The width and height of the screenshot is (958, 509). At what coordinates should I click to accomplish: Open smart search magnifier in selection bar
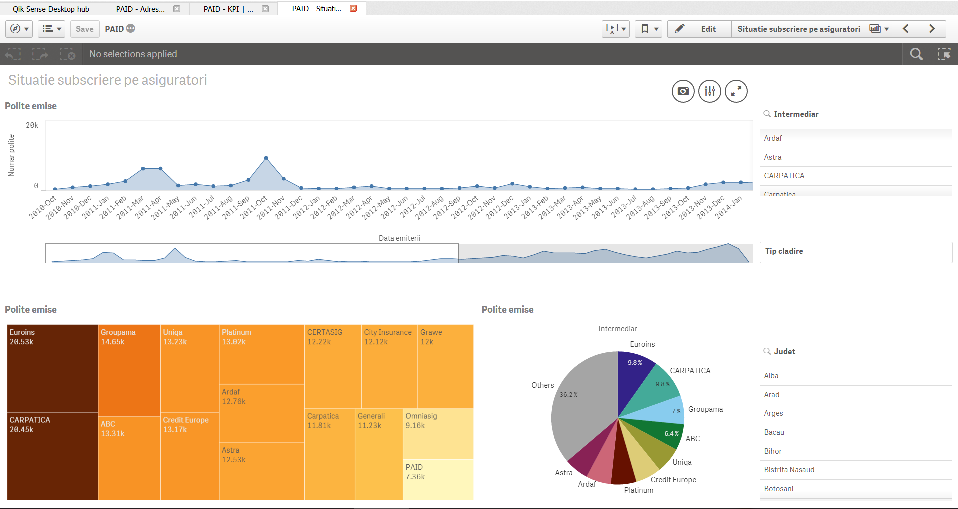(916, 54)
